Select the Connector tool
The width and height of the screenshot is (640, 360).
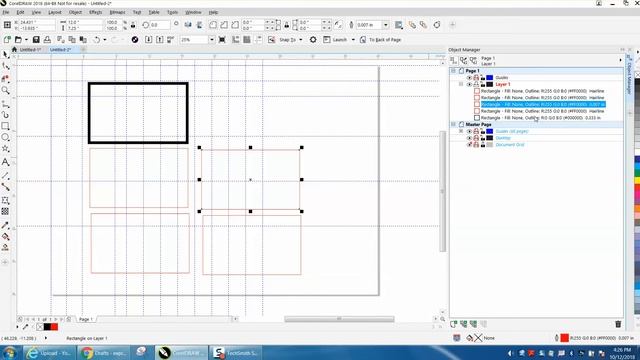[x=5, y=187]
